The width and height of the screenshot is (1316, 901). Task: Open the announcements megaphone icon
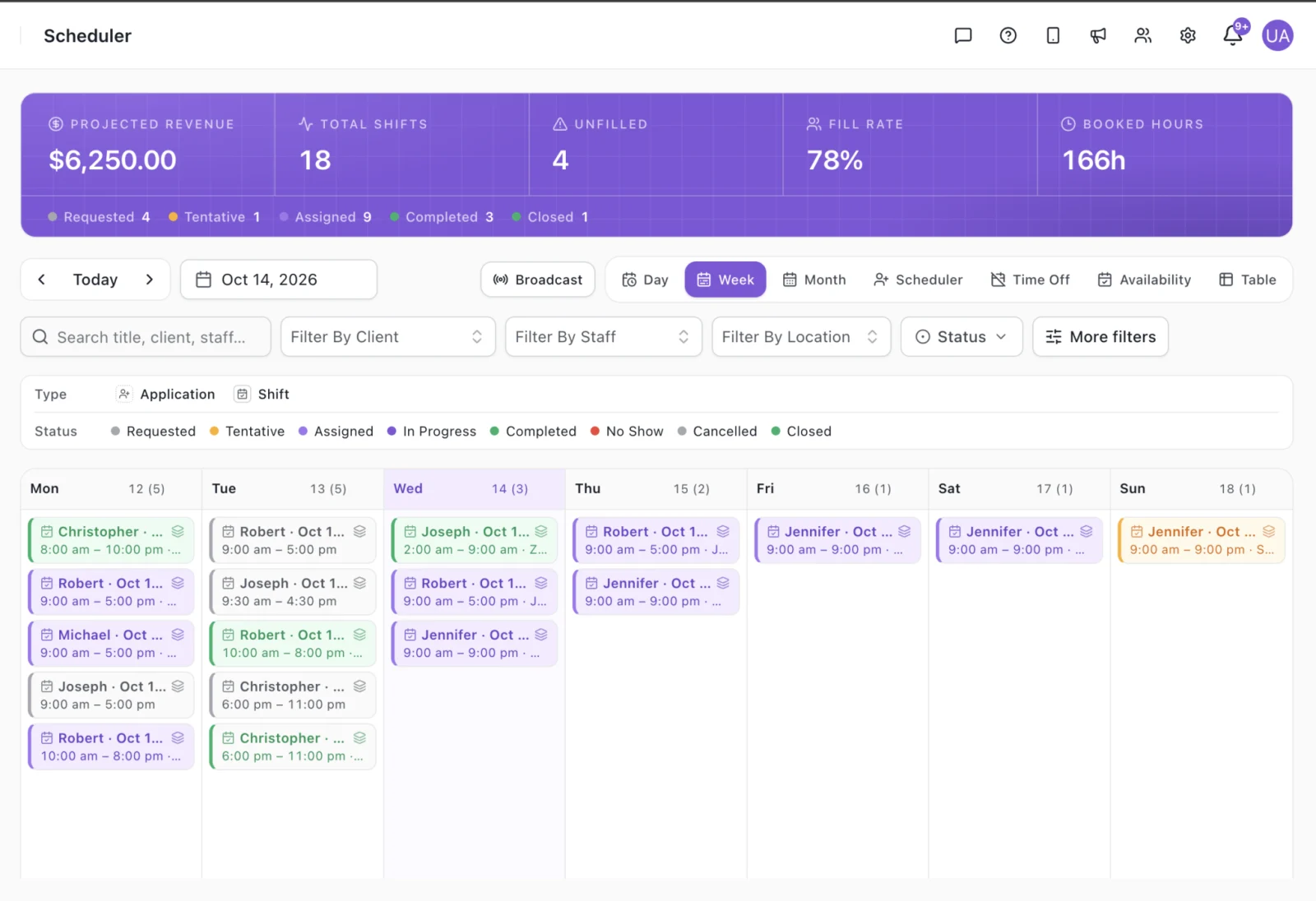pos(1098,35)
